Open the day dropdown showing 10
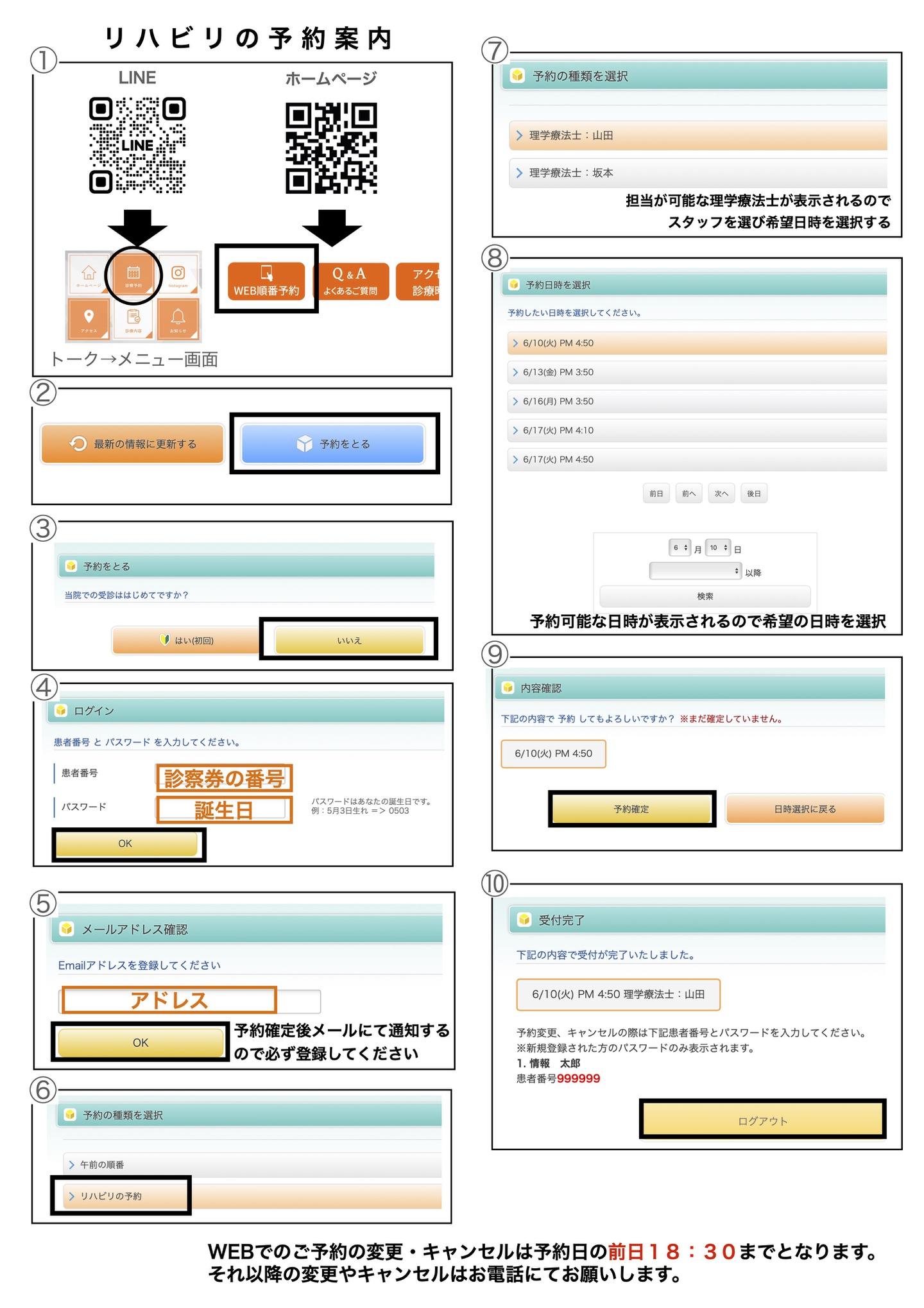The width and height of the screenshot is (924, 1308). (x=718, y=547)
